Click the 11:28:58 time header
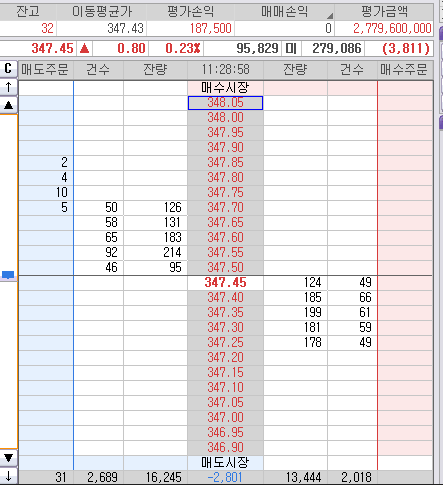The height and width of the screenshot is (485, 443). [226, 70]
